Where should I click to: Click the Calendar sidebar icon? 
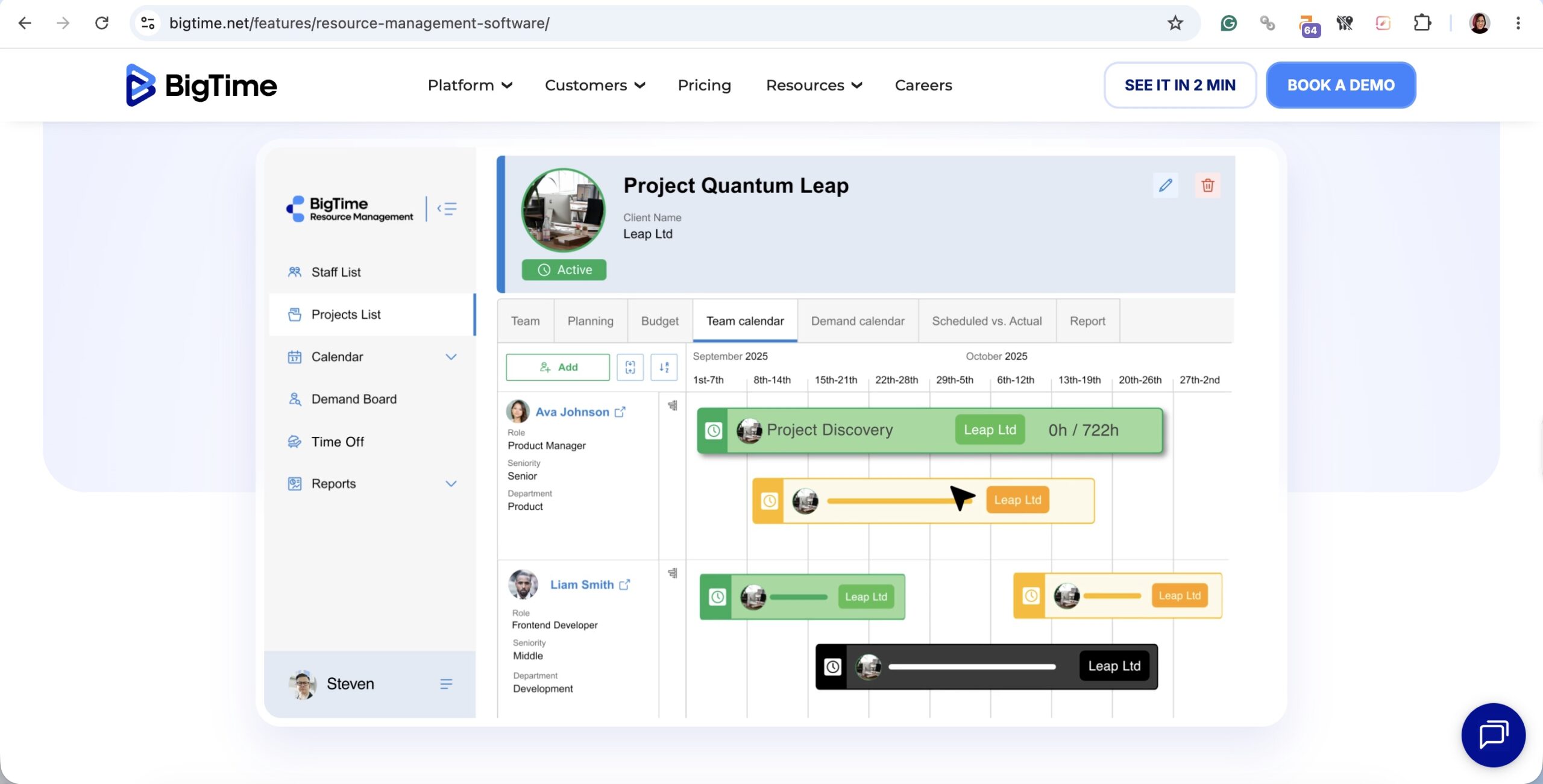pyautogui.click(x=295, y=357)
